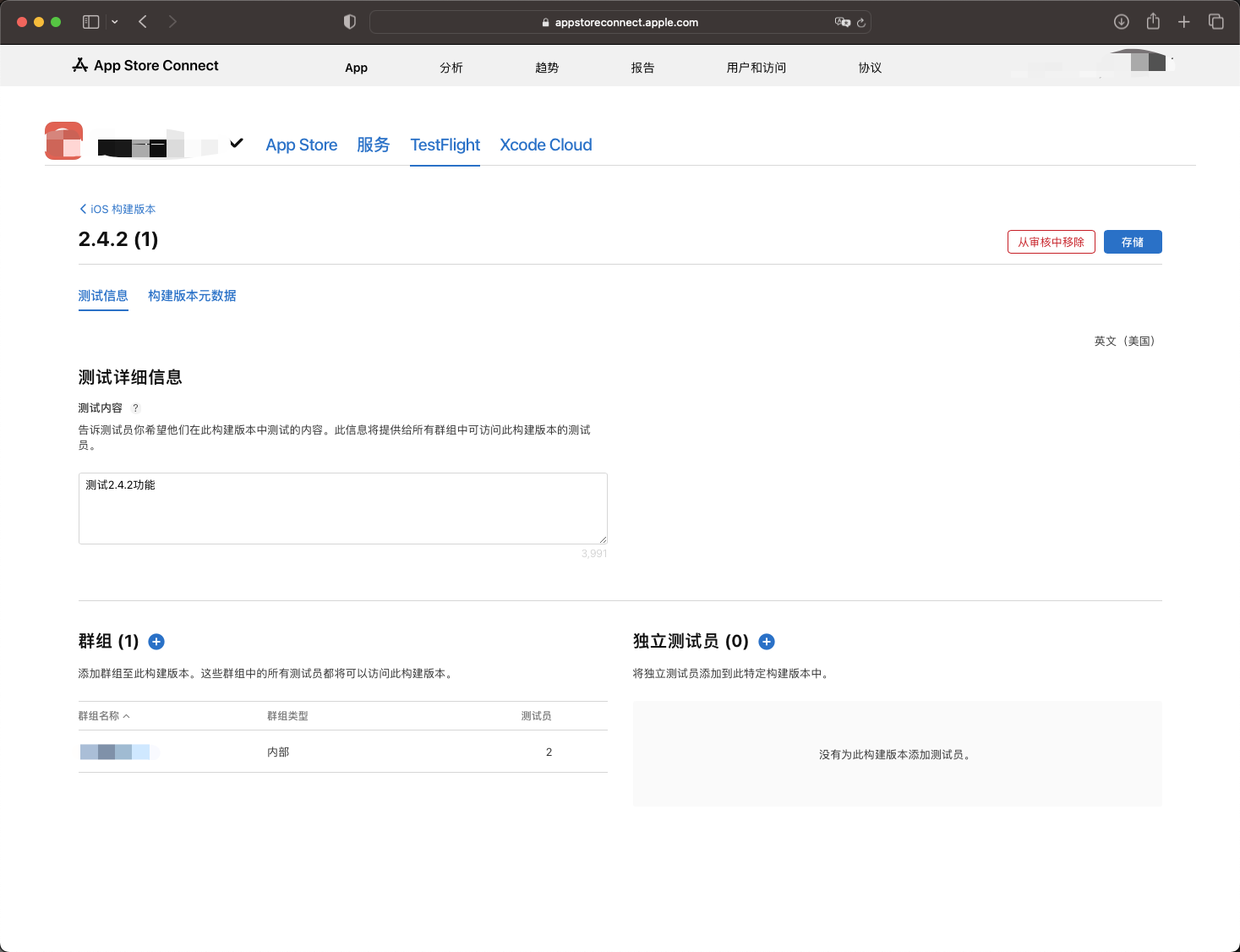Click the Safari sidebar toggle icon
Image resolution: width=1240 pixels, height=952 pixels.
point(90,22)
